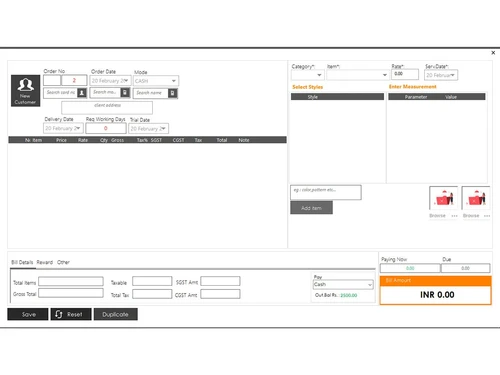
Task: Click the INR 0.00 bill amount
Action: (437, 295)
